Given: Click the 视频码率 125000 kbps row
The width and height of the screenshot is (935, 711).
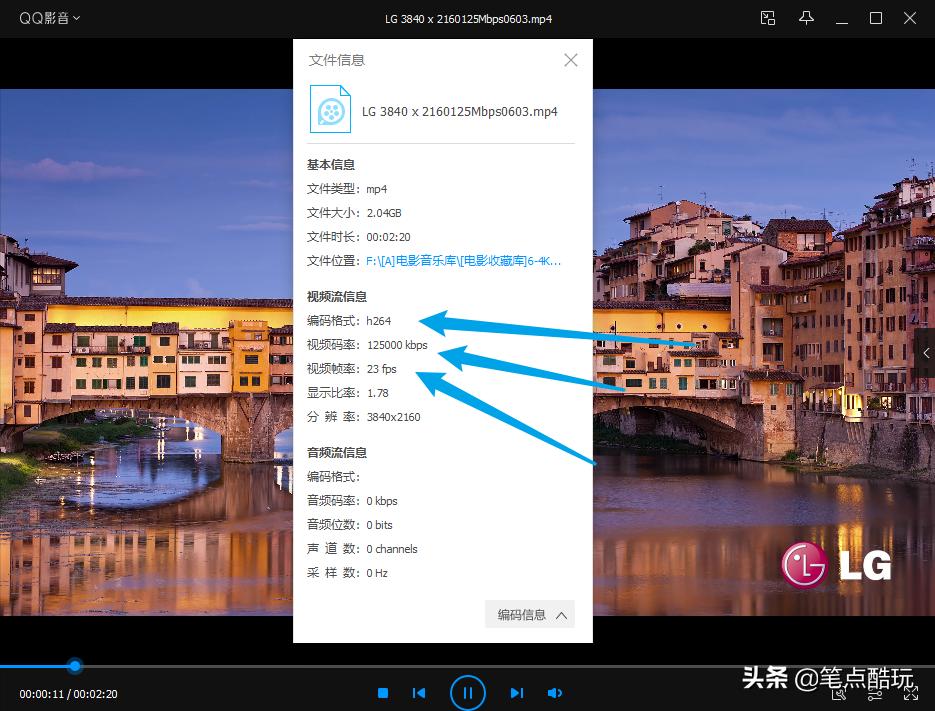Looking at the screenshot, I should click(x=367, y=345).
